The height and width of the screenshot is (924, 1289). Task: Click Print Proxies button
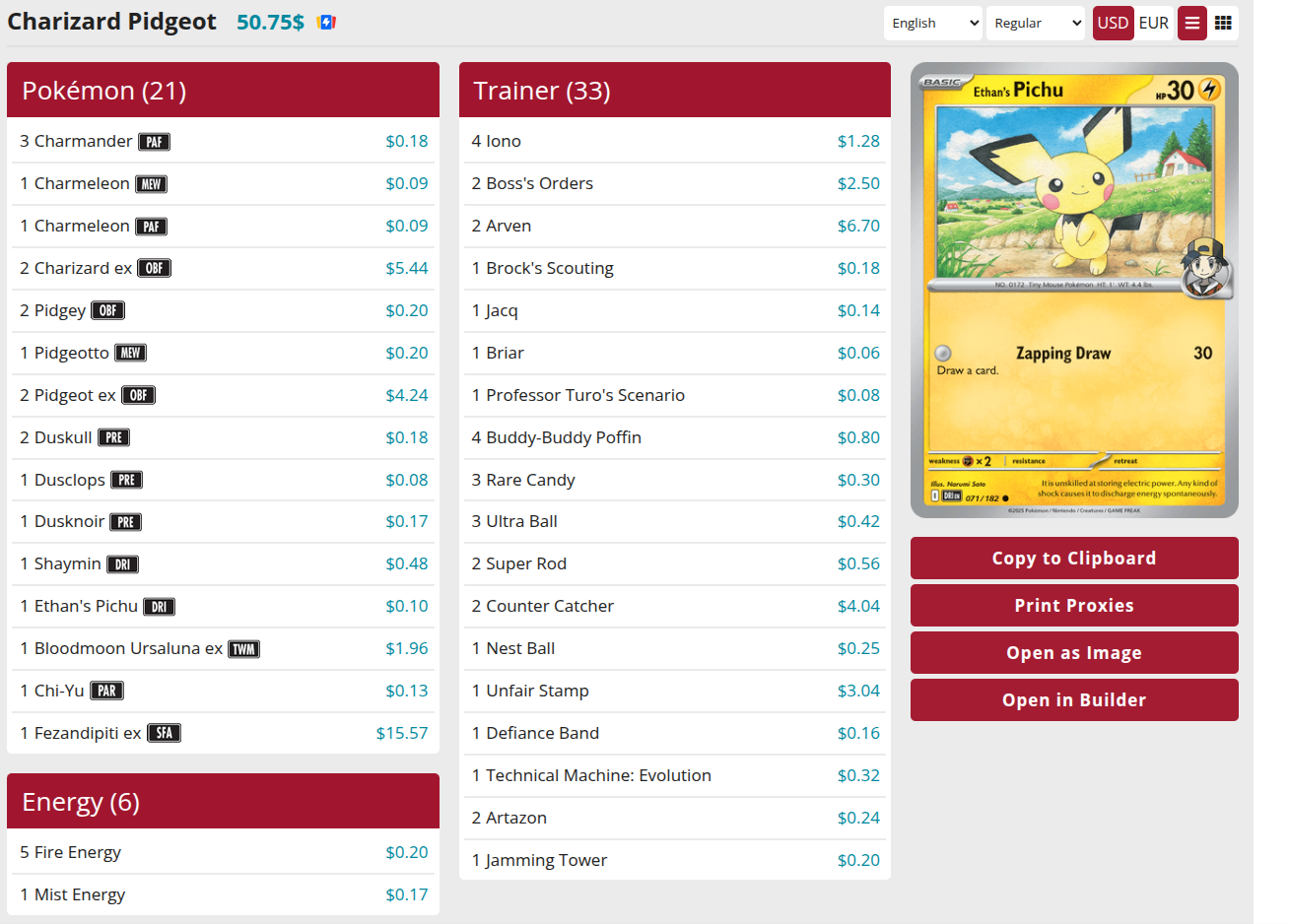click(1074, 606)
